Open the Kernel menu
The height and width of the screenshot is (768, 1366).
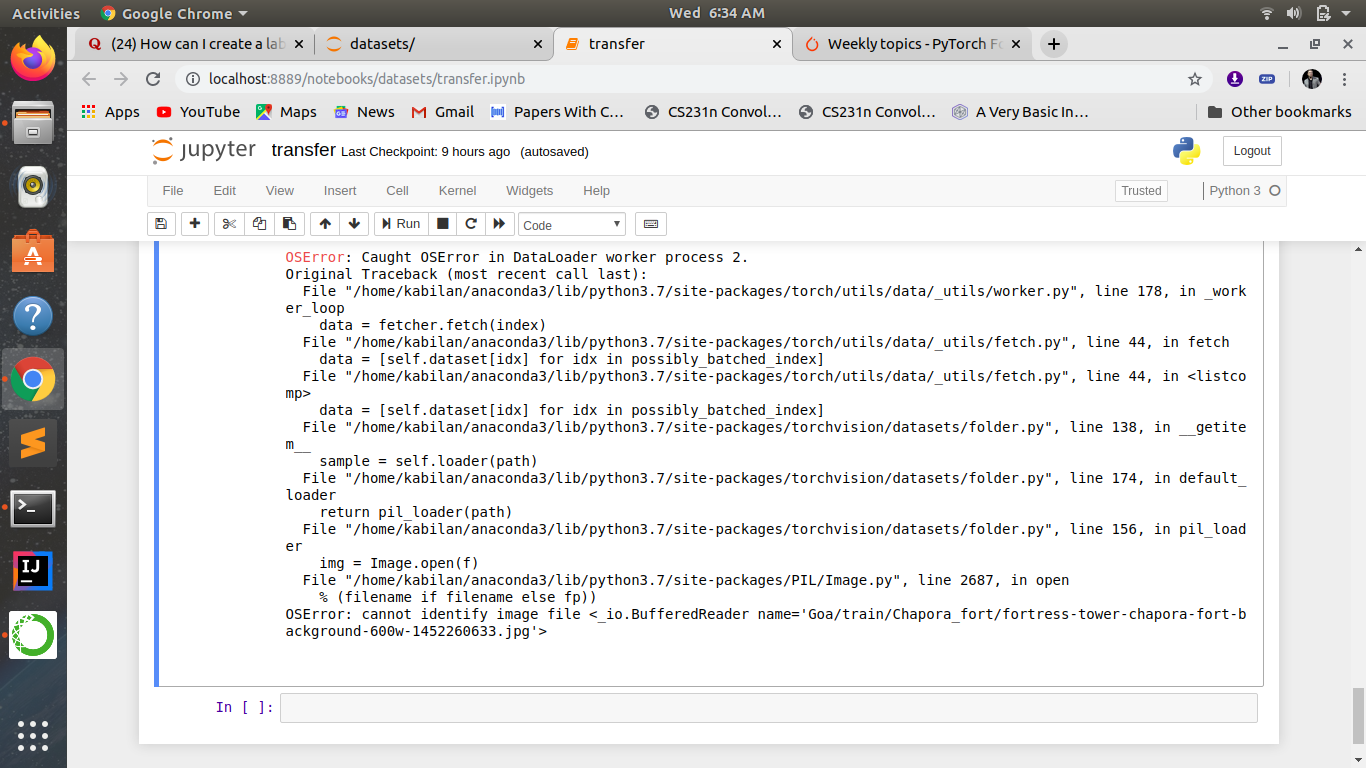(x=457, y=191)
